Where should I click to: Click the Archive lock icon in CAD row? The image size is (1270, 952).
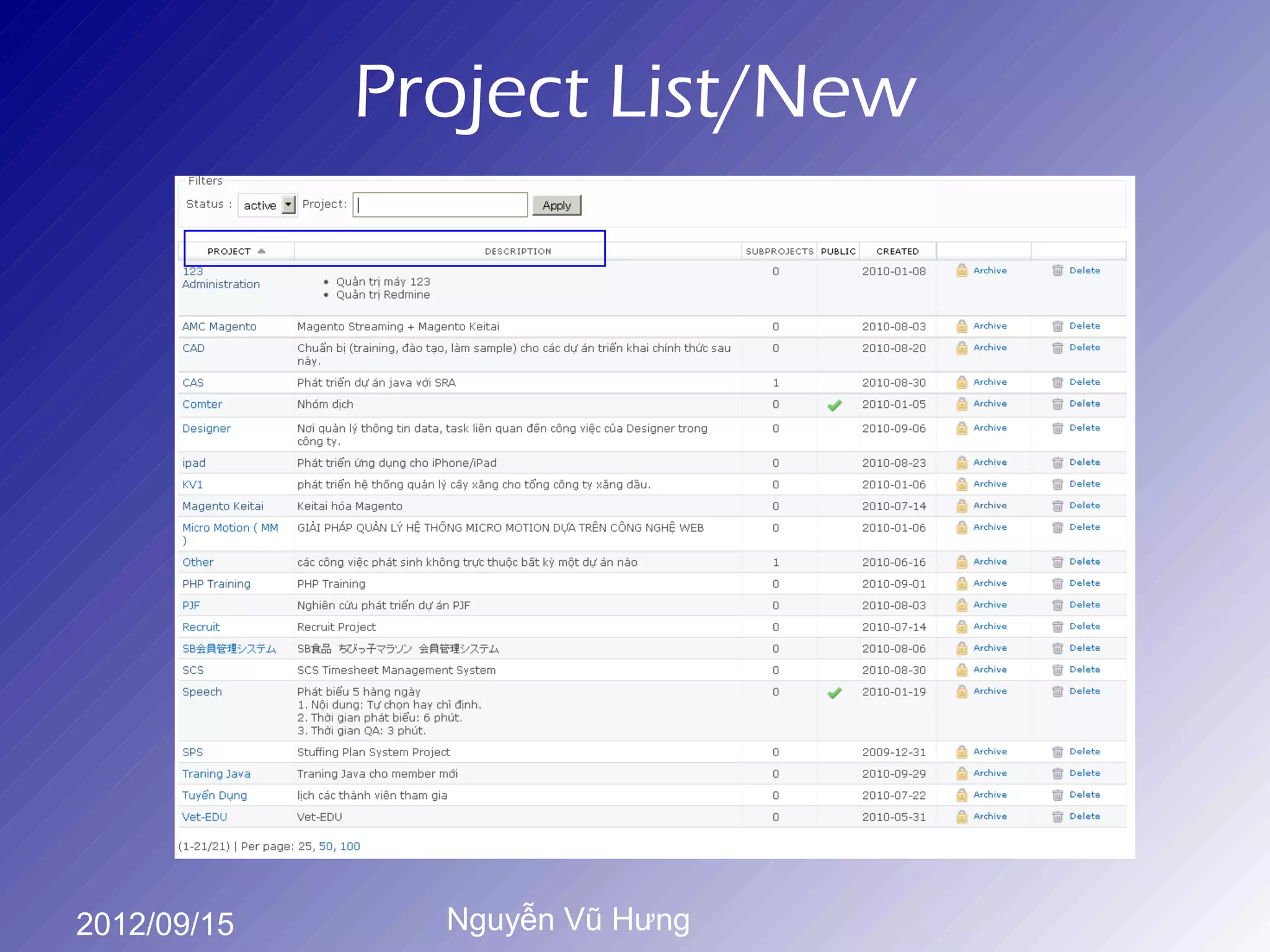pyautogui.click(x=962, y=348)
